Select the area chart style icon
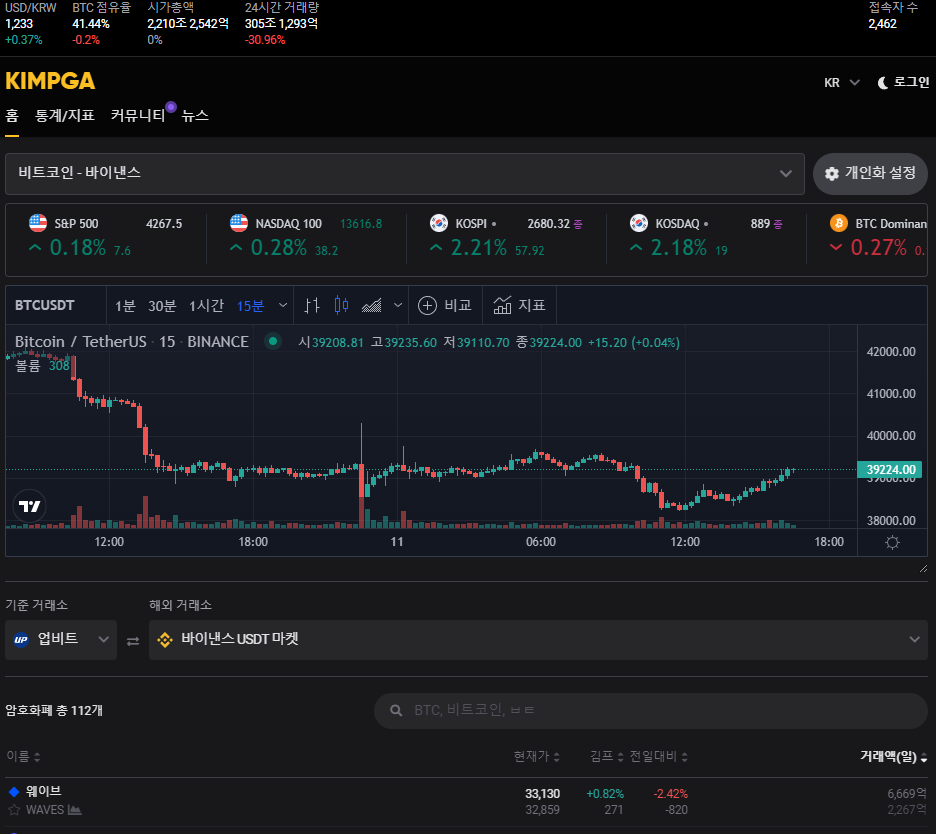Viewport: 936px width, 834px height. tap(371, 306)
